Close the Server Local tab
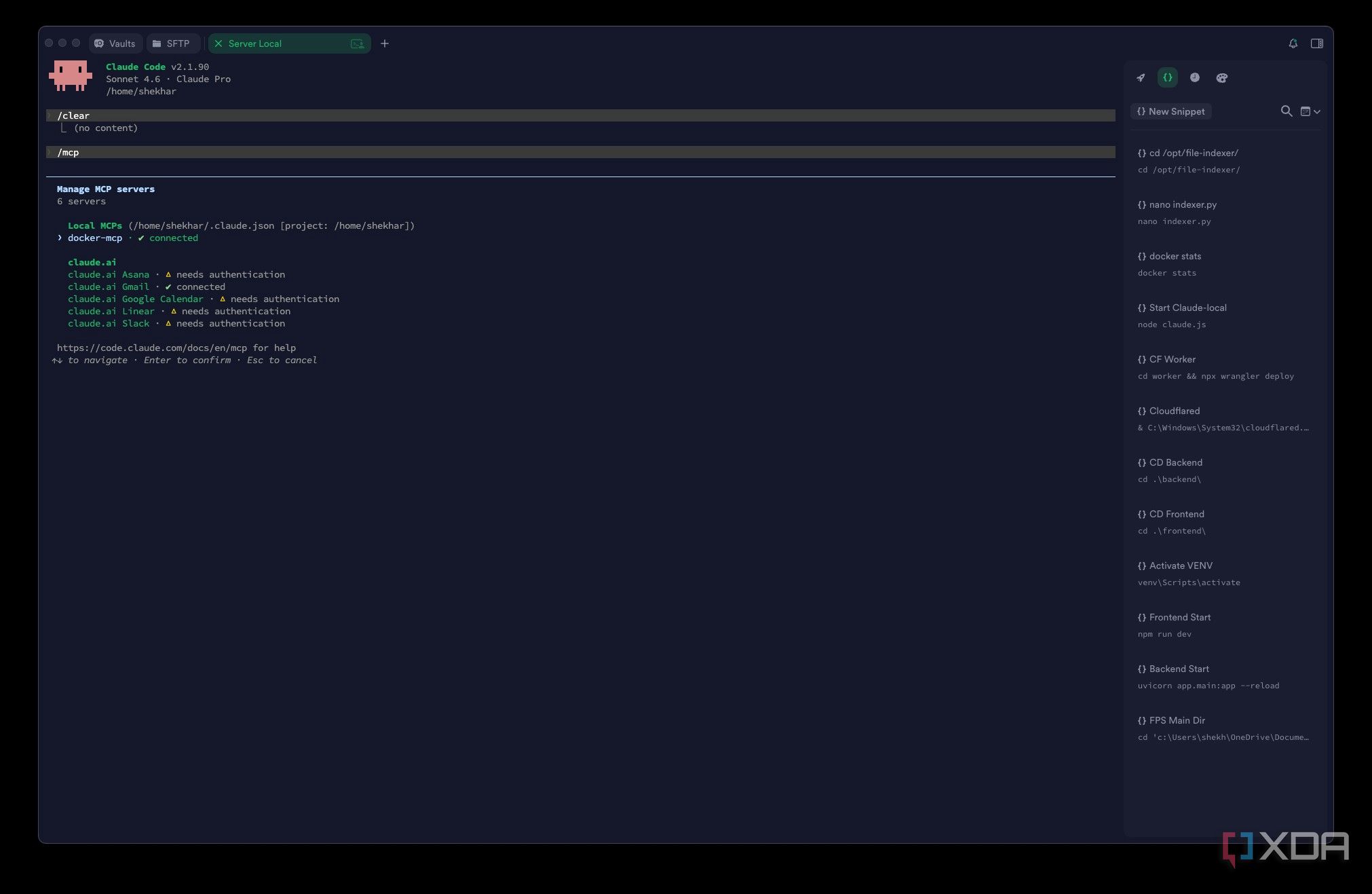The image size is (1372, 894). click(x=218, y=43)
